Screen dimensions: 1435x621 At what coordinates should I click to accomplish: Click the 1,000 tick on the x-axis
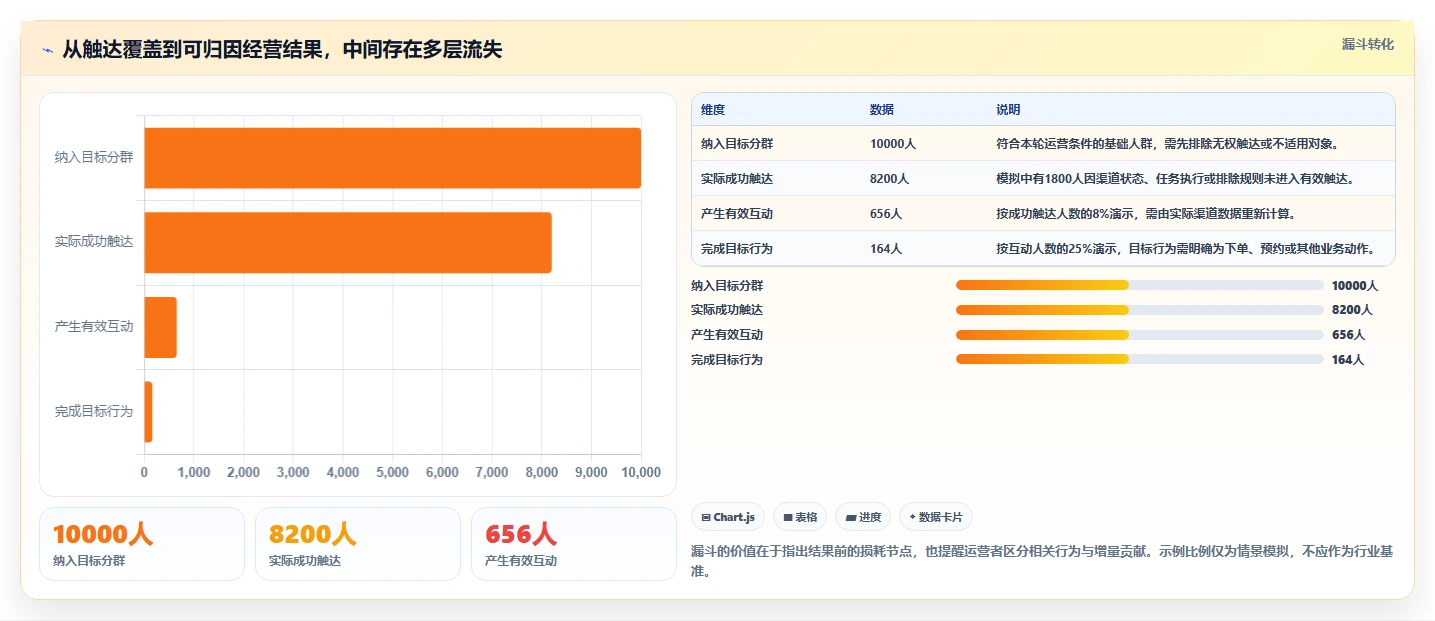[x=194, y=473]
